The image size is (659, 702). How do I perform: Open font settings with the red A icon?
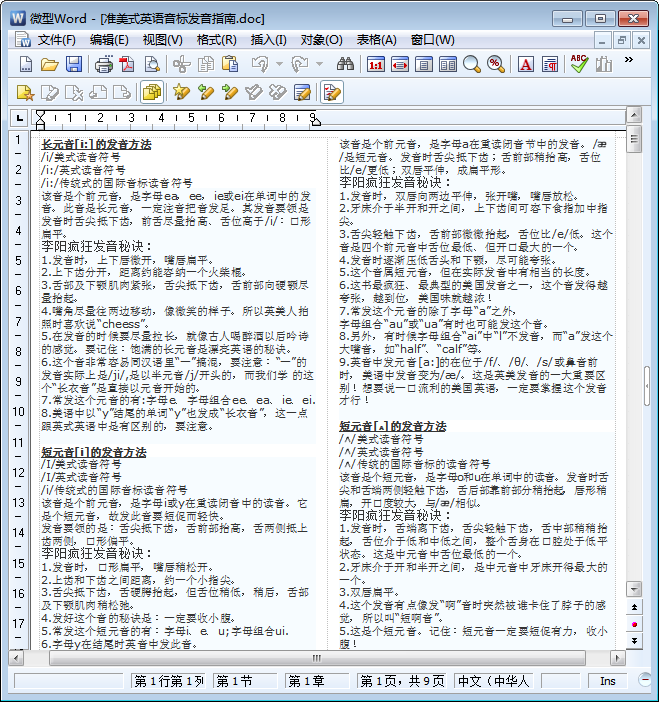pos(526,64)
